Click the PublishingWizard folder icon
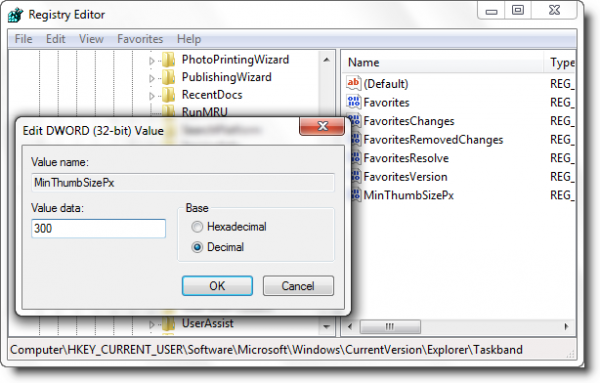The width and height of the screenshot is (600, 383). (x=169, y=77)
